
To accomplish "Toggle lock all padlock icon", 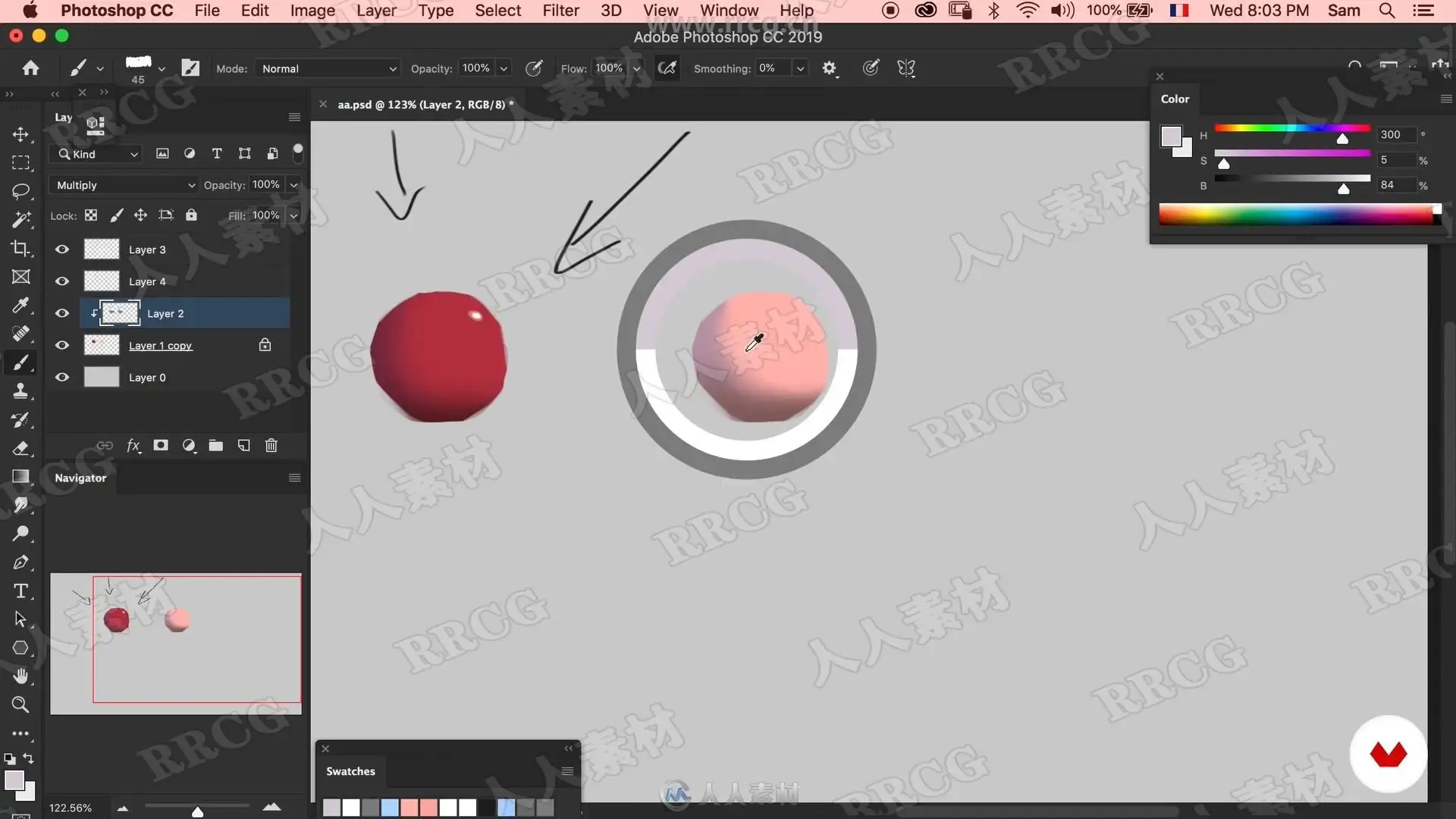I will (x=191, y=215).
